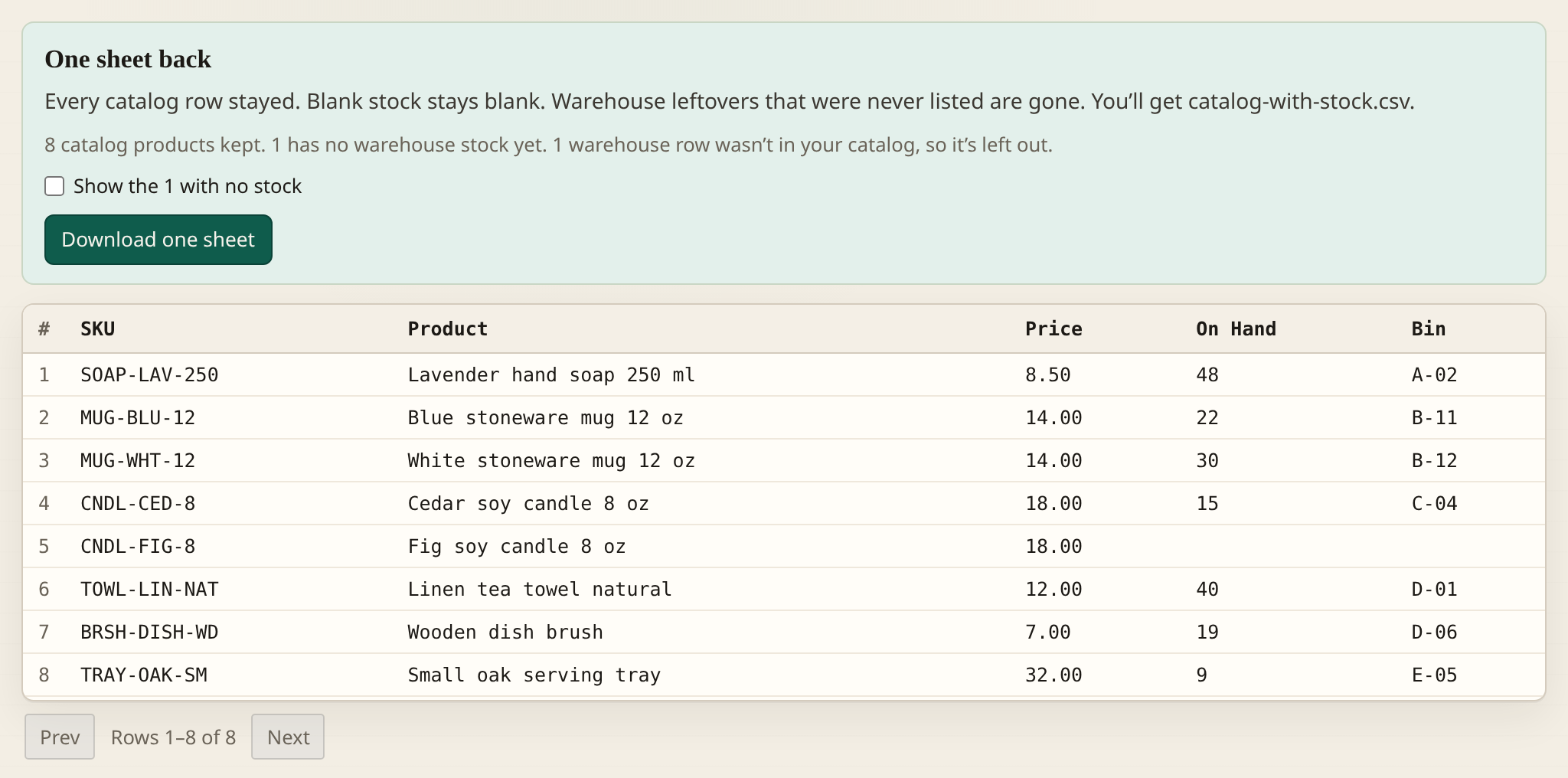Click the CNDL-FIG-8 SKU cell
This screenshot has height=778, width=1568.
pos(138,547)
